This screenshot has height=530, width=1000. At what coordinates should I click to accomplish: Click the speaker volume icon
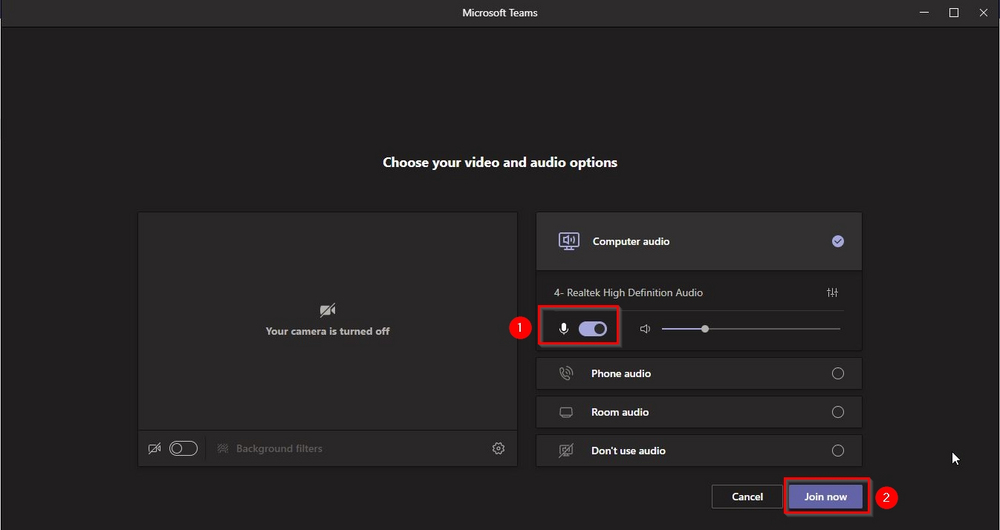pyautogui.click(x=645, y=329)
